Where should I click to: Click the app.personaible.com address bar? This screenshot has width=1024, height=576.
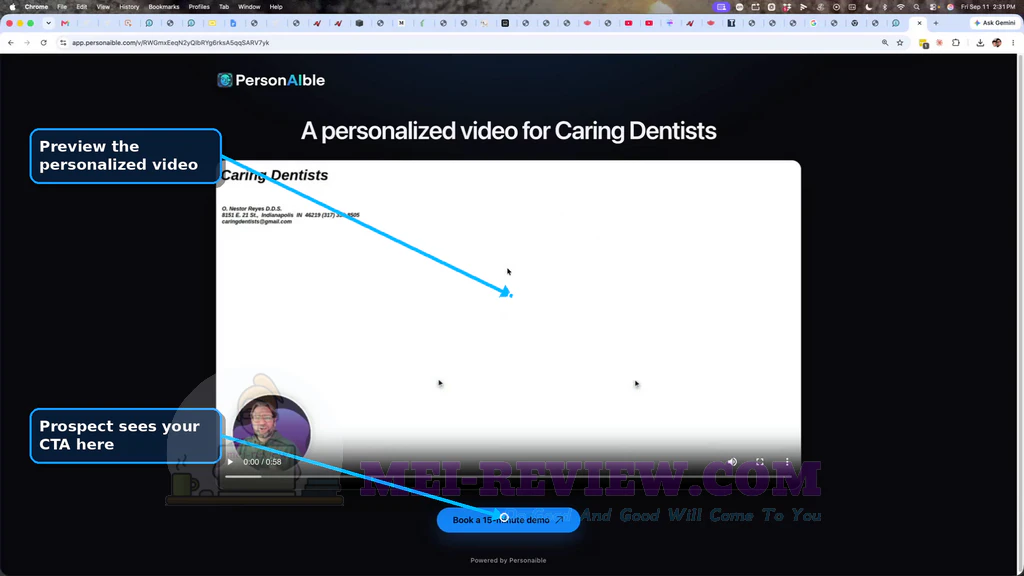[x=170, y=42]
